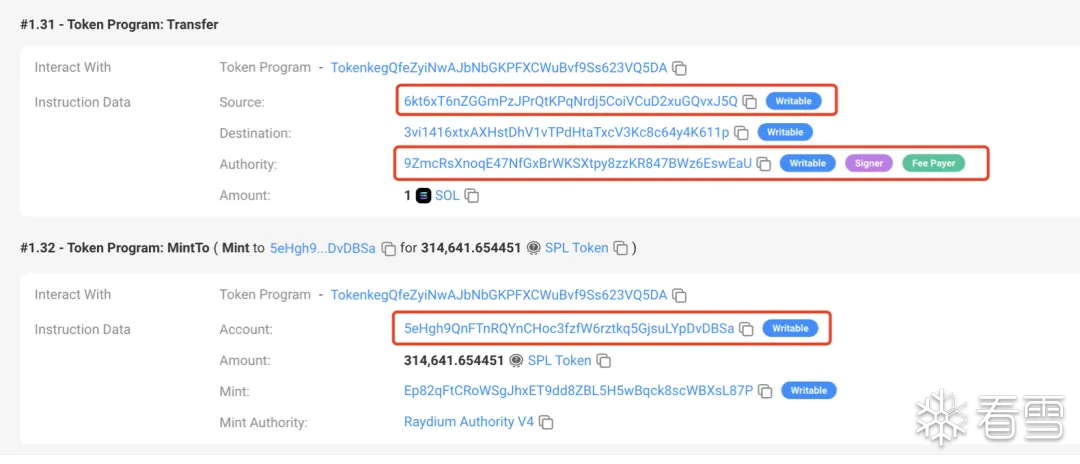Copy the Mint address Ep82qFtC
Screen dimensions: 1080x464
tap(765, 390)
